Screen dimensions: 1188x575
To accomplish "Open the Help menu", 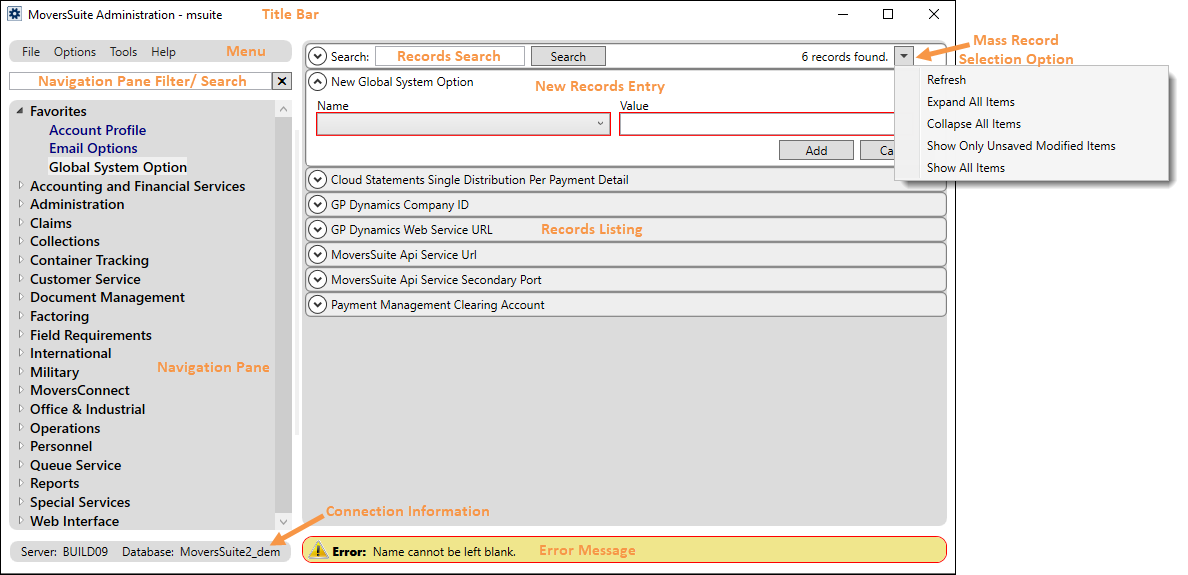I will tap(163, 52).
